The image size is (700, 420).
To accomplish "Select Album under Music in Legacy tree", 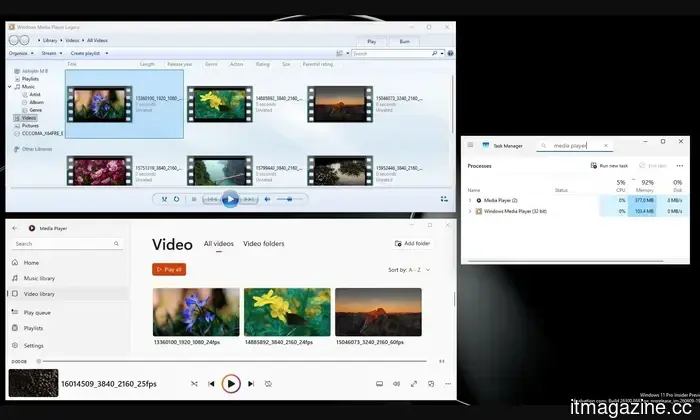I will coord(37,102).
